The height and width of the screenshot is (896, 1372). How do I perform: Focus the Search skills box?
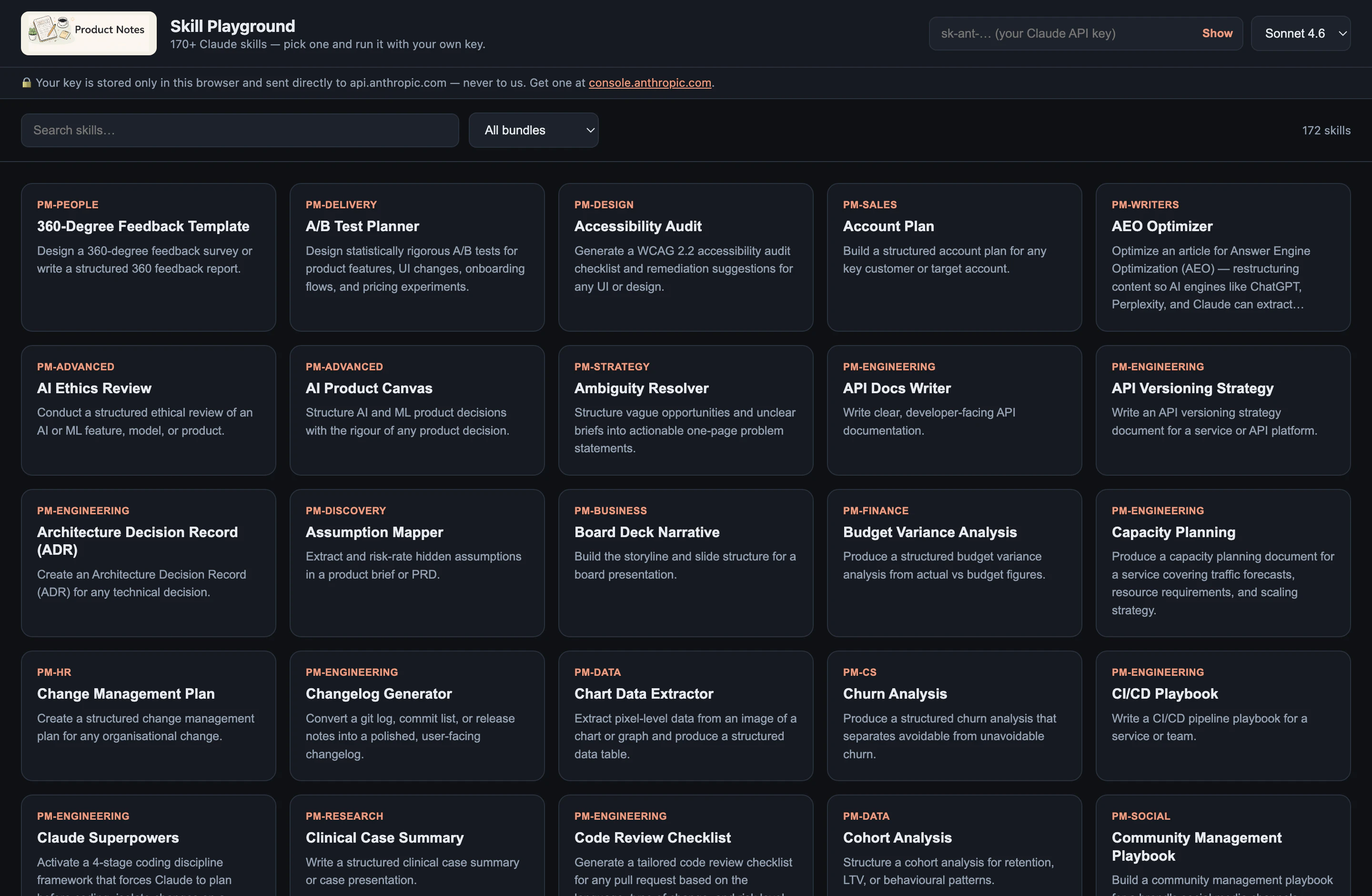click(x=240, y=130)
